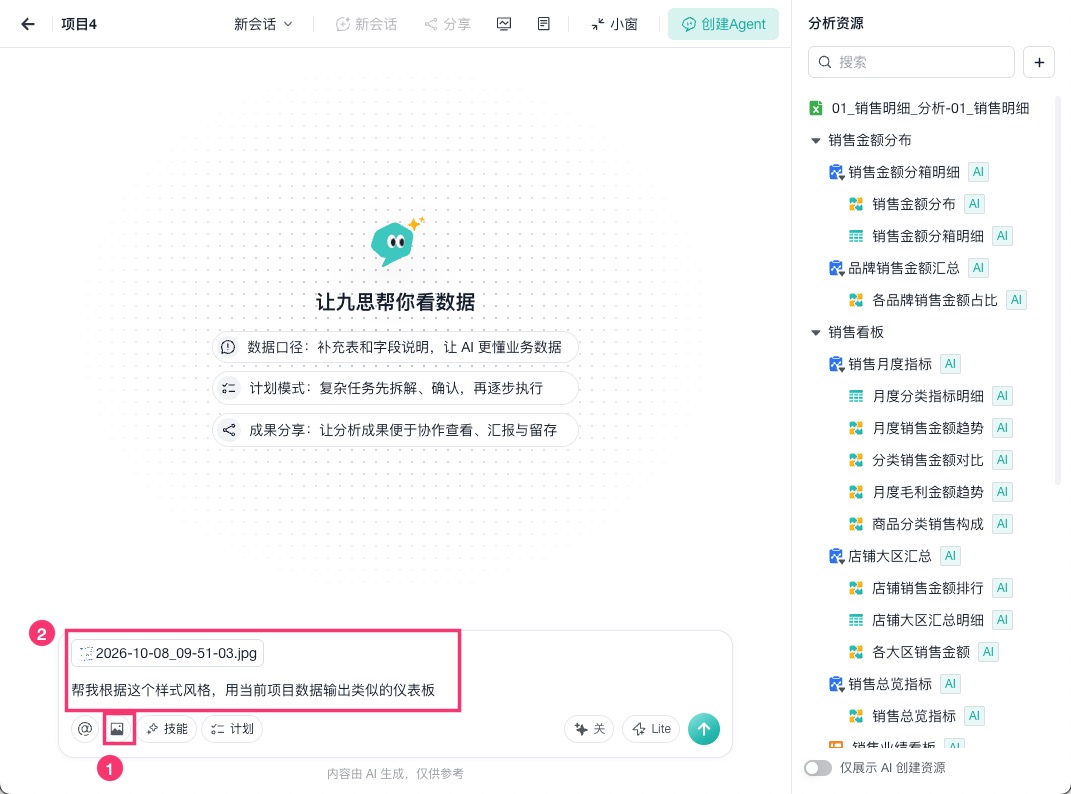Image resolution: width=1071 pixels, height=794 pixels.
Task: Select 各品牌销售金额占比 chart
Action: (934, 300)
